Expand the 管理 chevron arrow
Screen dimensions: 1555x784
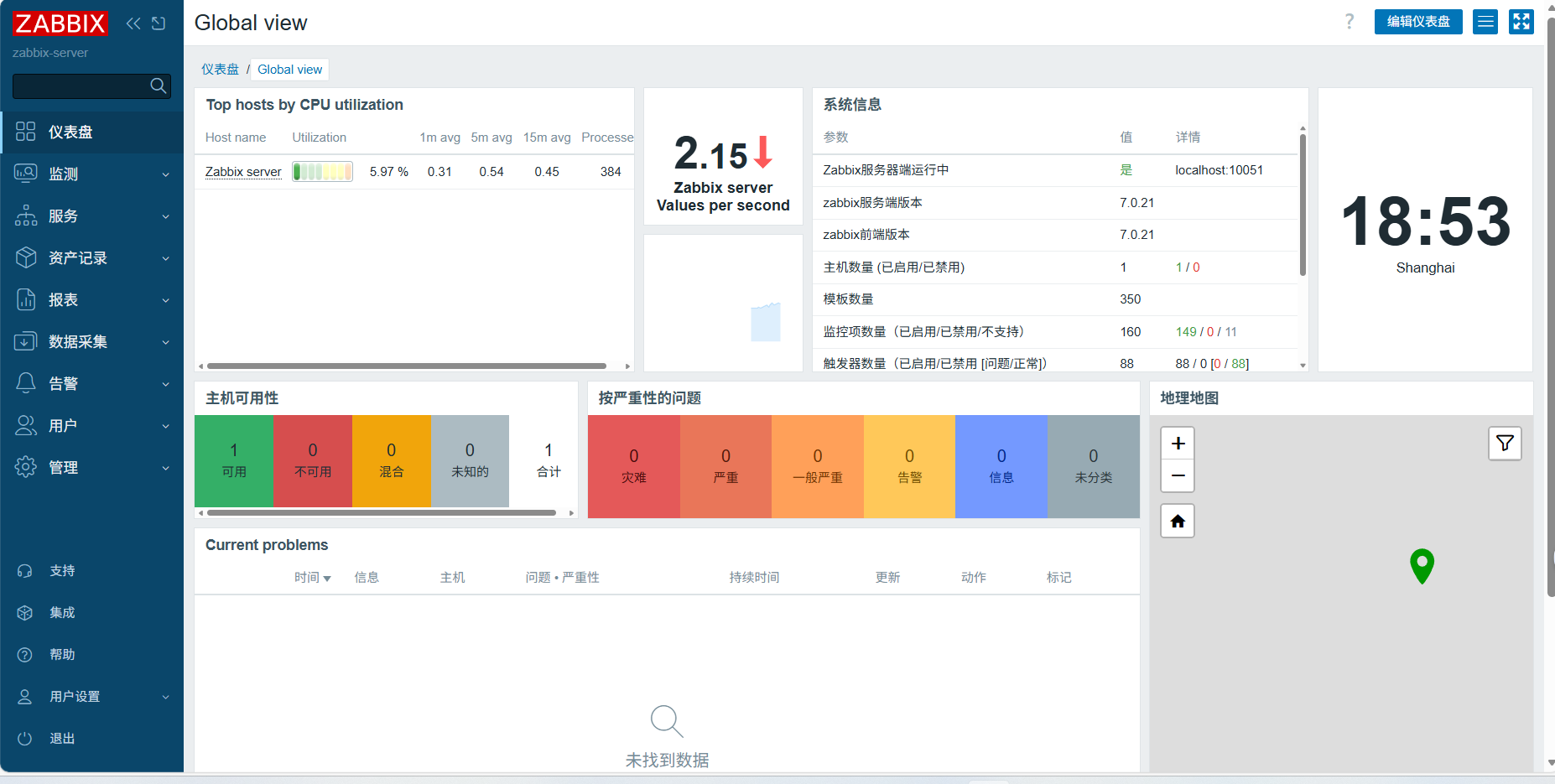(x=165, y=468)
